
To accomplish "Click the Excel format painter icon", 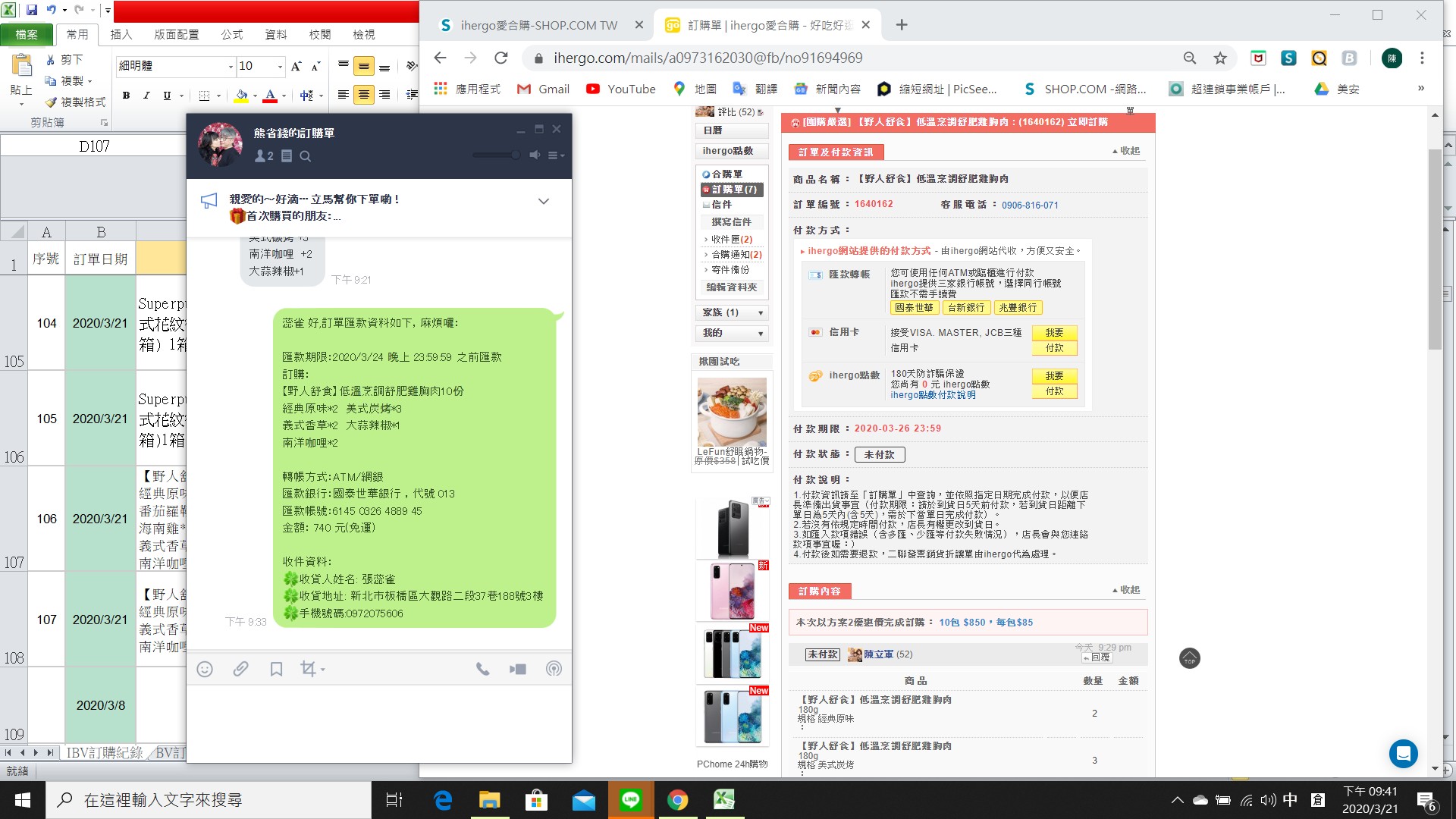I will 74,102.
